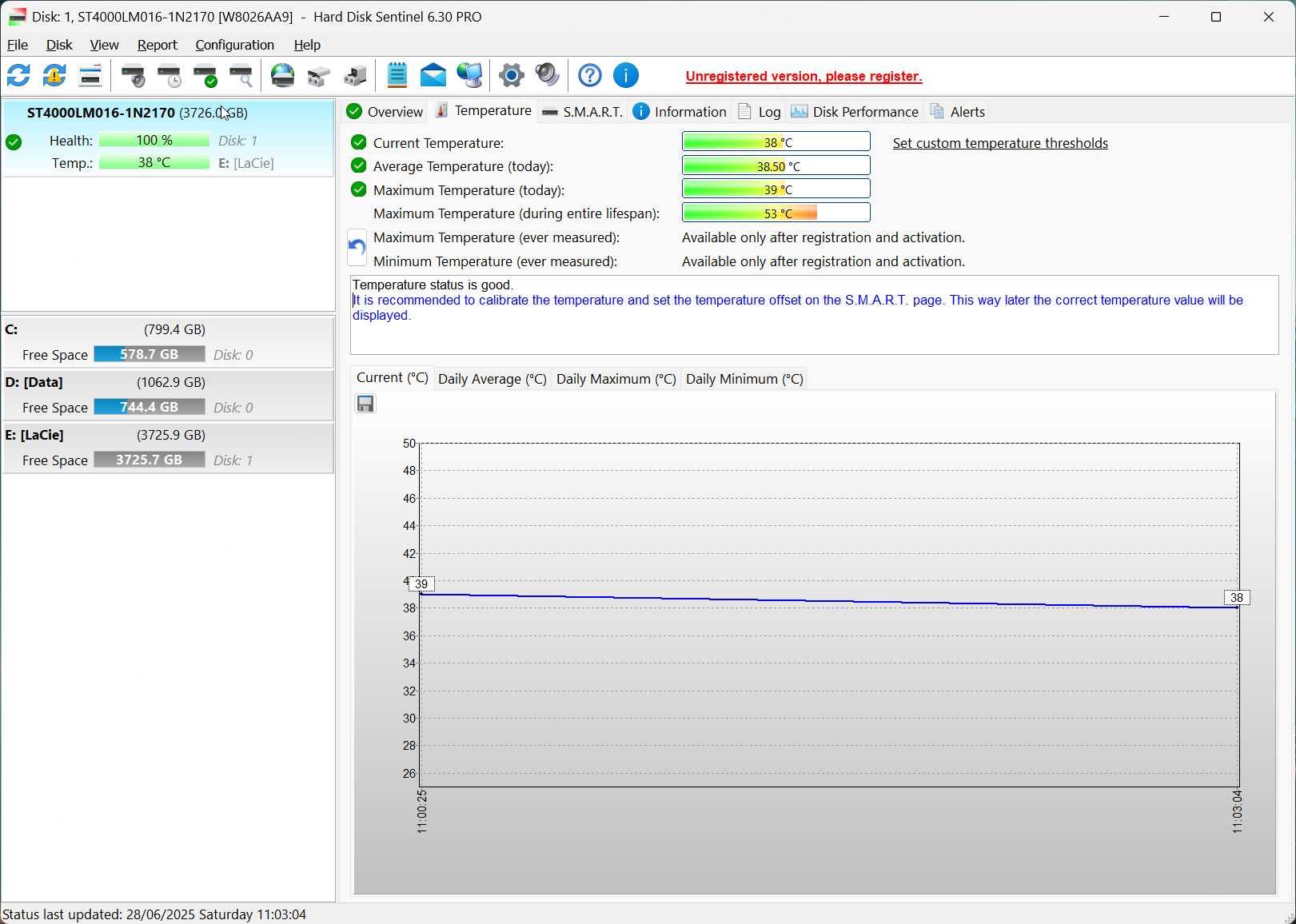This screenshot has height=924, width=1296.
Task: Click the Refresh disk status icon
Action: click(18, 76)
